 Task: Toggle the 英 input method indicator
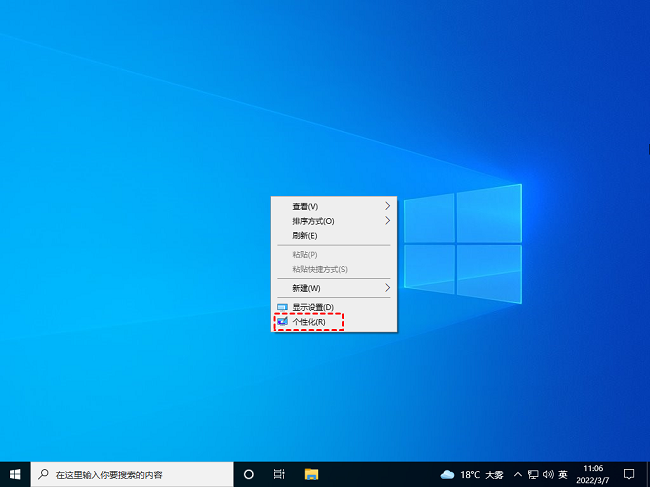[563, 473]
